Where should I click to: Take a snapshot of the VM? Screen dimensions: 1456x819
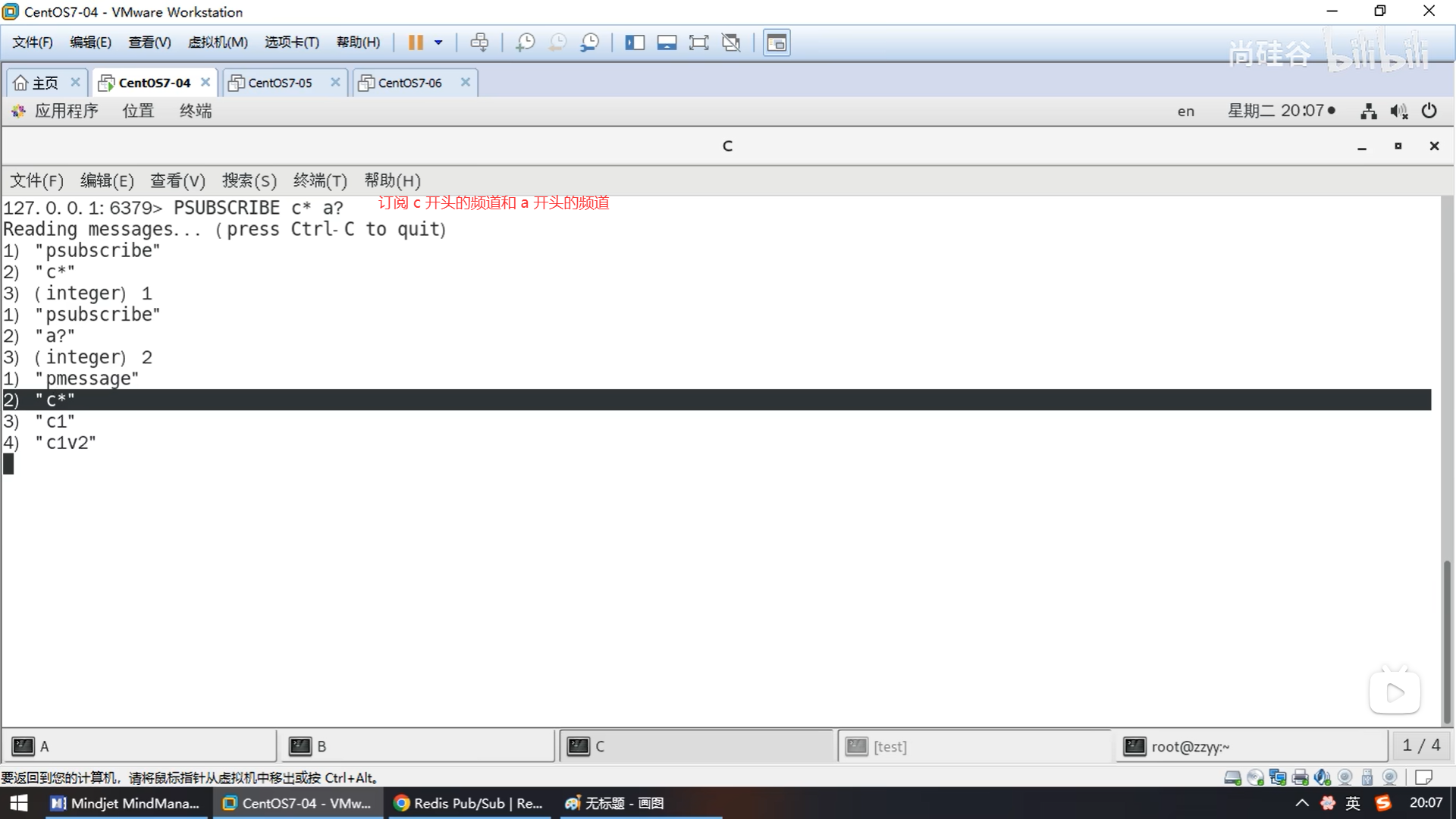click(525, 42)
